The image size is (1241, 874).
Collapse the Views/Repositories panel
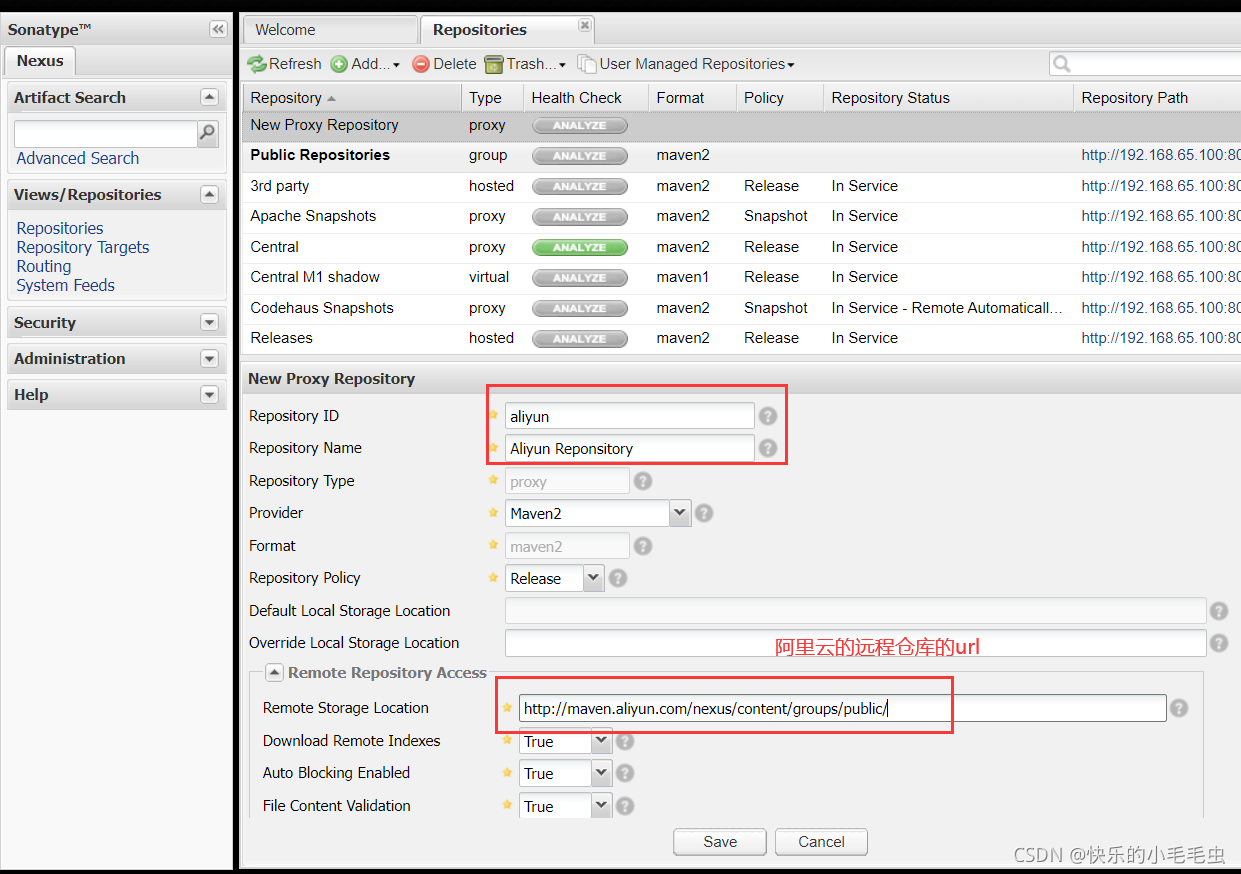tap(209, 194)
